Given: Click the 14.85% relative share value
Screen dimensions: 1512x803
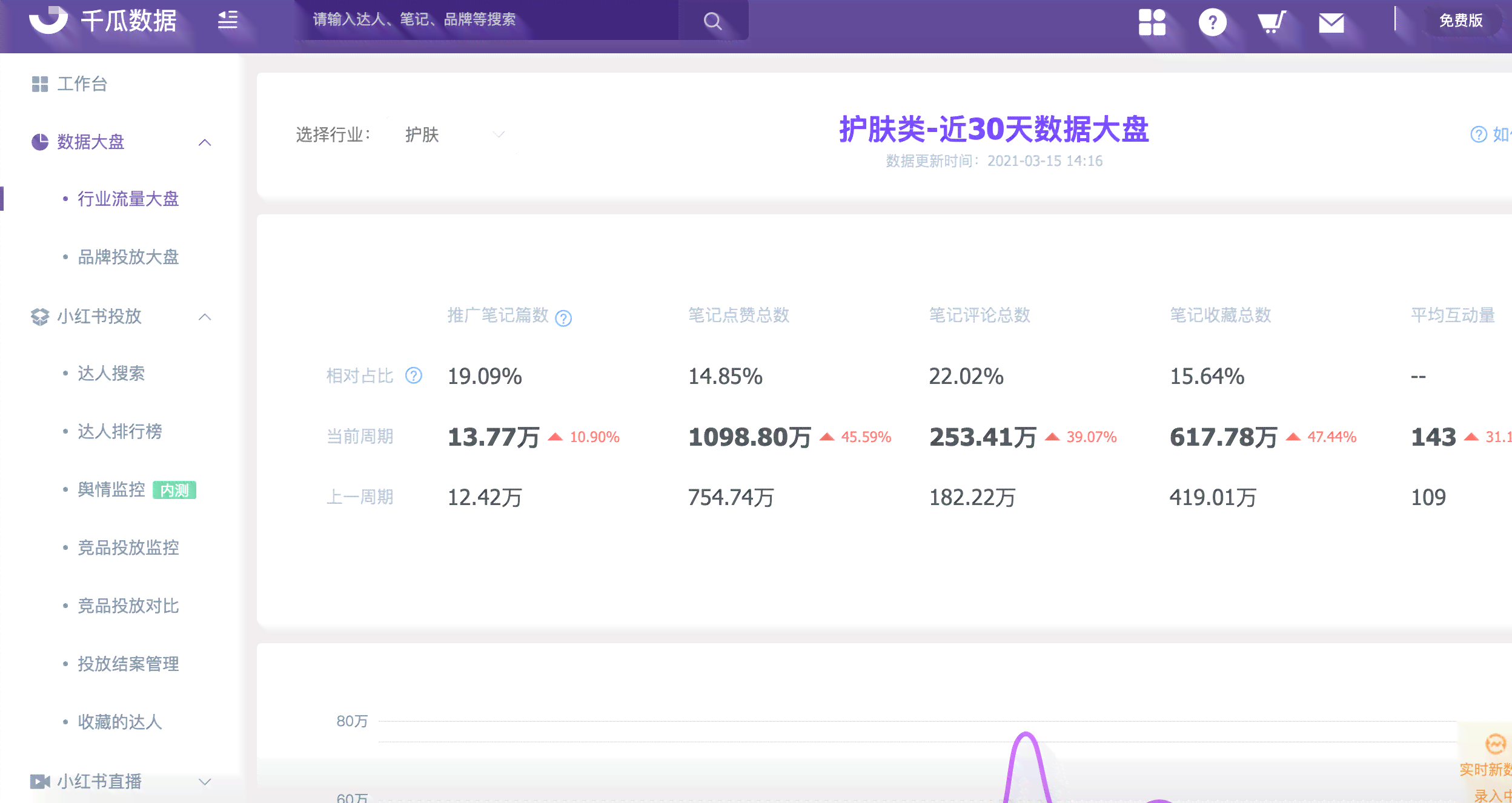Looking at the screenshot, I should [x=725, y=376].
